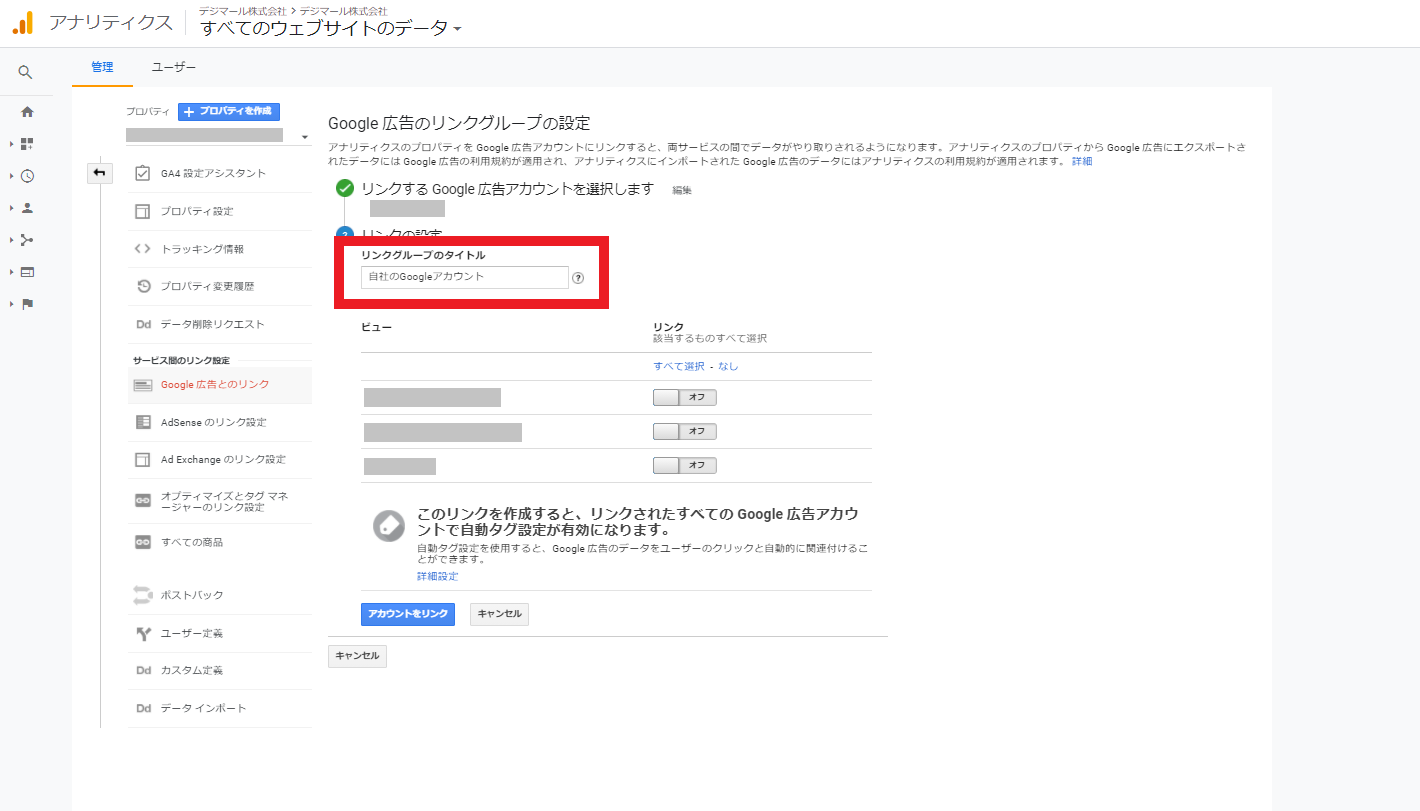Open the Behavior icon in sidebar

click(27, 272)
